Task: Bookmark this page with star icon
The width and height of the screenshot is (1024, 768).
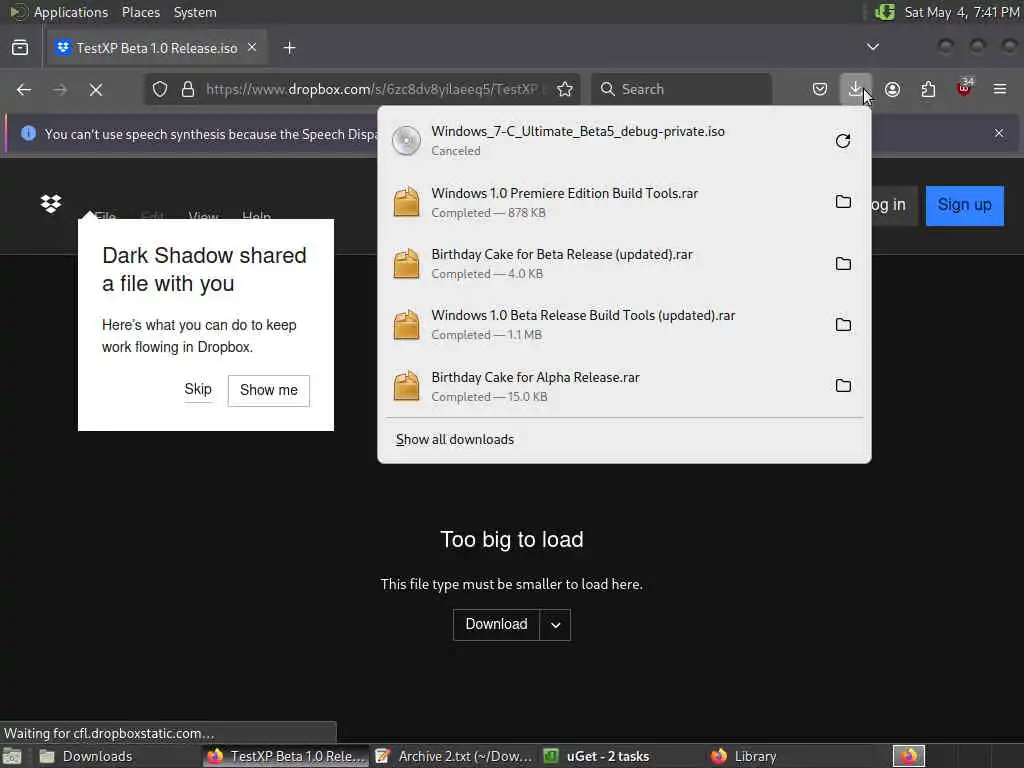Action: [x=565, y=89]
